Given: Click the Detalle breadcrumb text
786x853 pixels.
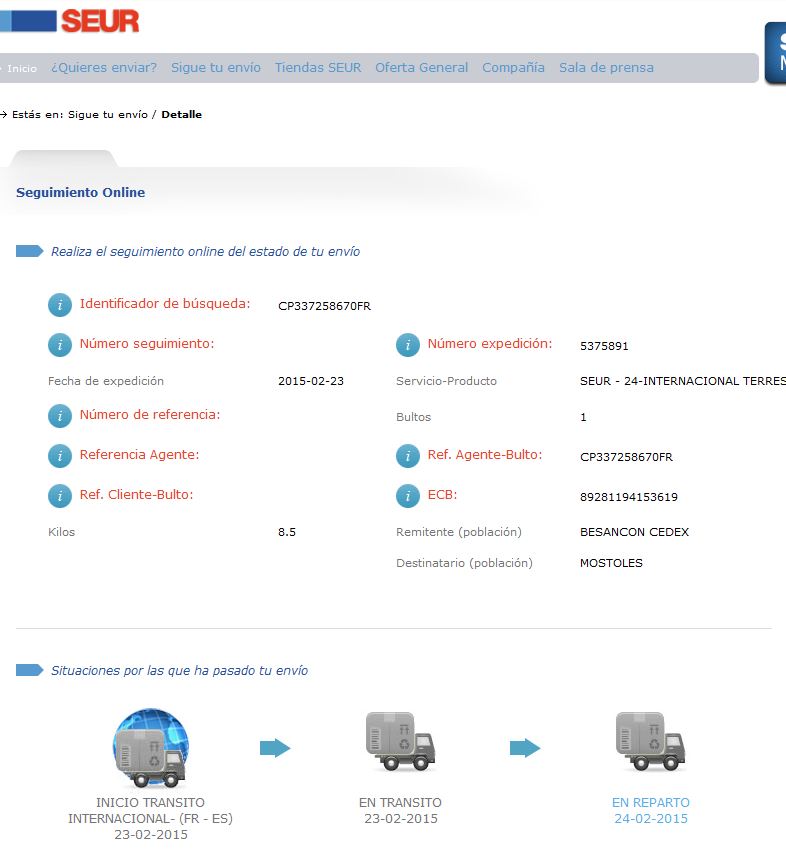Looking at the screenshot, I should point(182,115).
